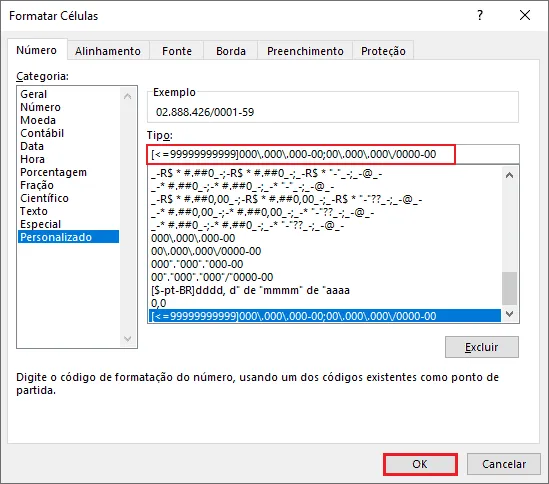Click the category list scroll-down arrow
The image size is (549, 484).
click(x=127, y=338)
